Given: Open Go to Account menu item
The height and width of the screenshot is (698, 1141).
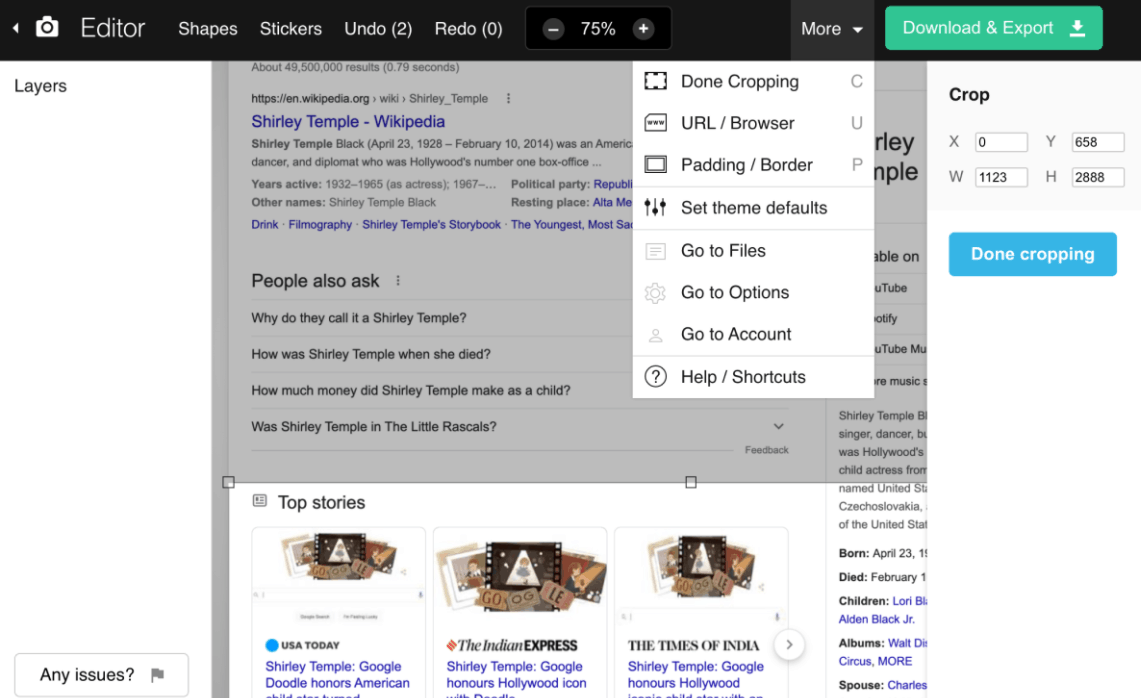Looking at the screenshot, I should tap(753, 334).
